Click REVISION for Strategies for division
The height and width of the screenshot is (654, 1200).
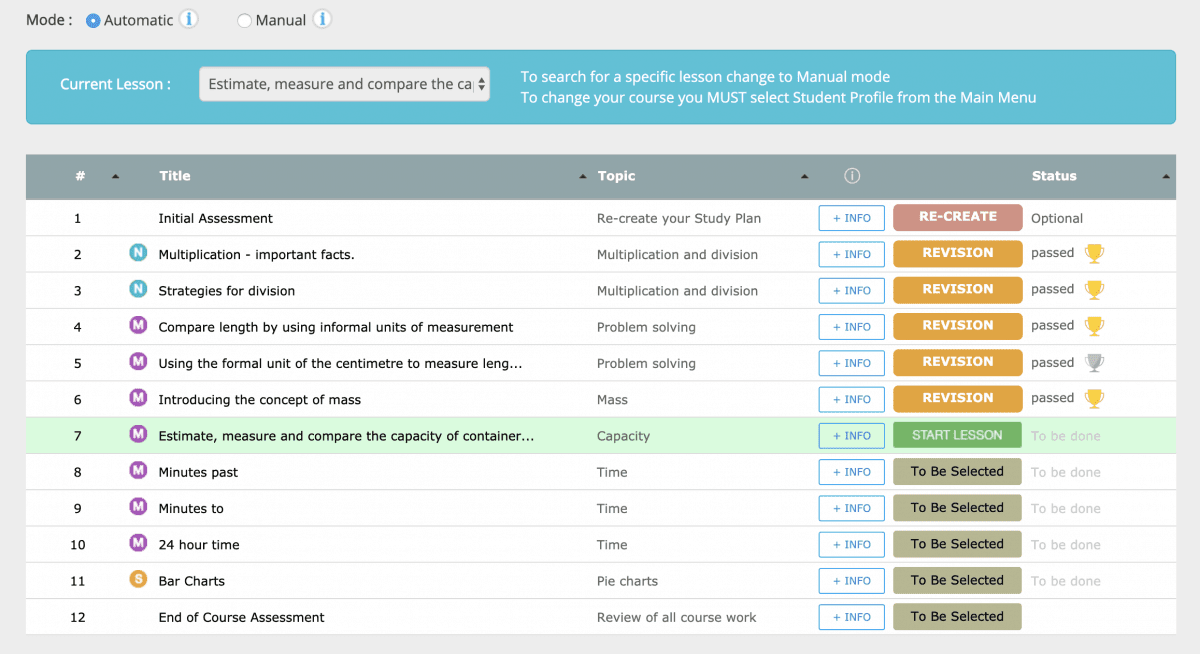point(958,290)
